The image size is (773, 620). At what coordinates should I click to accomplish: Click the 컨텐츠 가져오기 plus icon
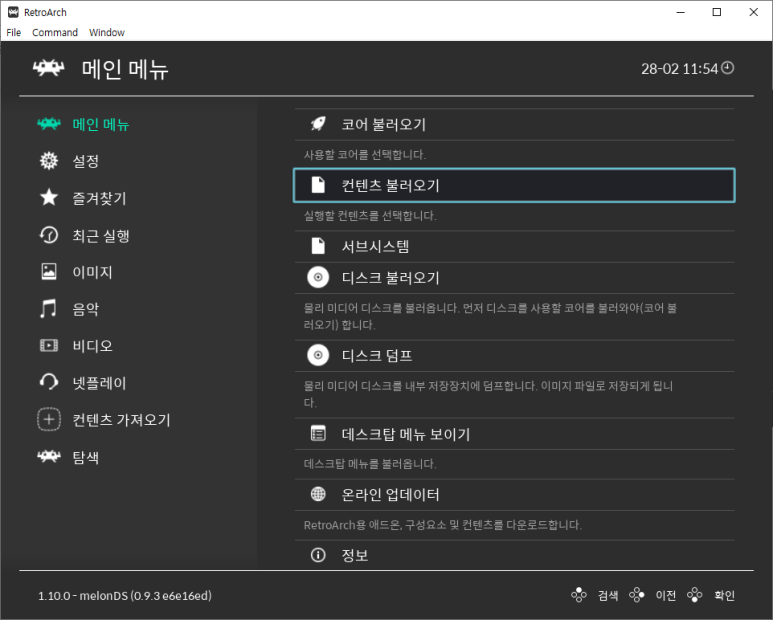pos(49,419)
